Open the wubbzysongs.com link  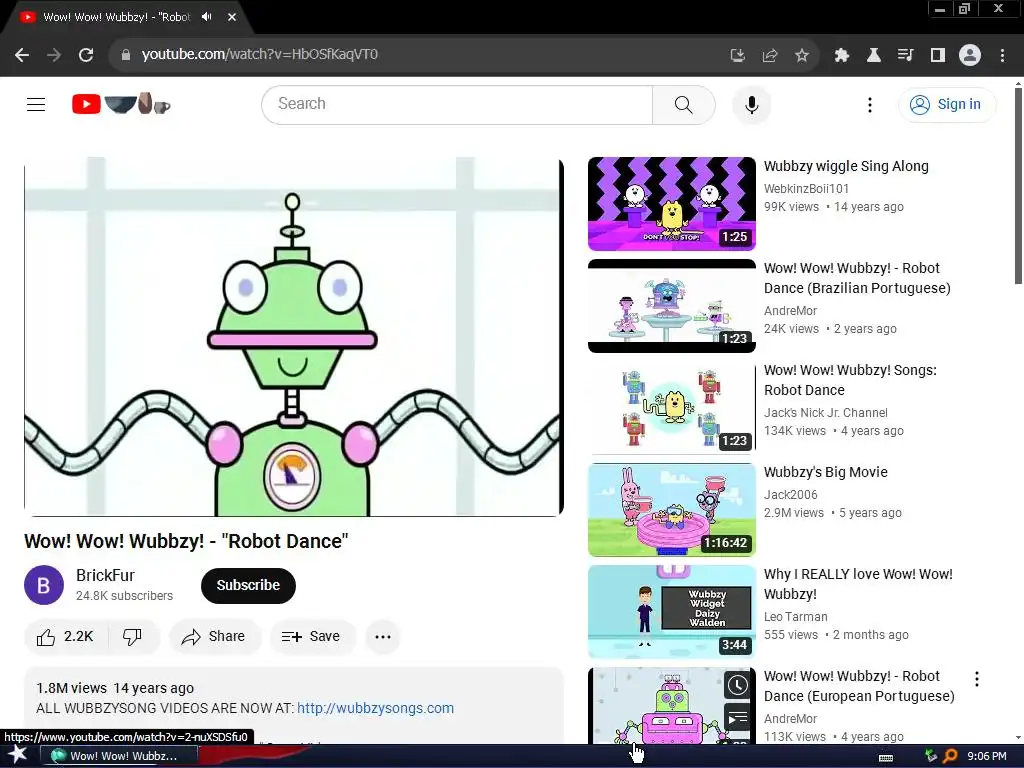376,709
